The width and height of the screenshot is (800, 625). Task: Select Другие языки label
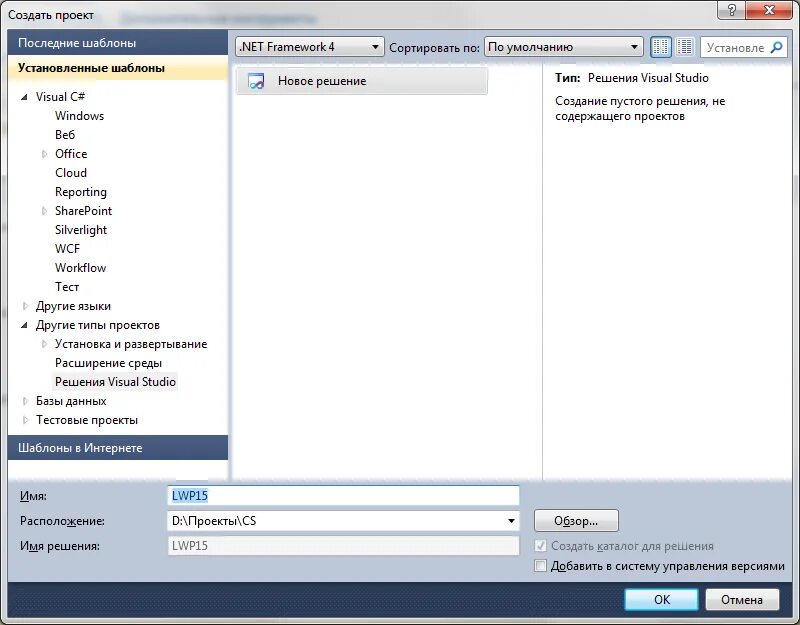coord(73,306)
